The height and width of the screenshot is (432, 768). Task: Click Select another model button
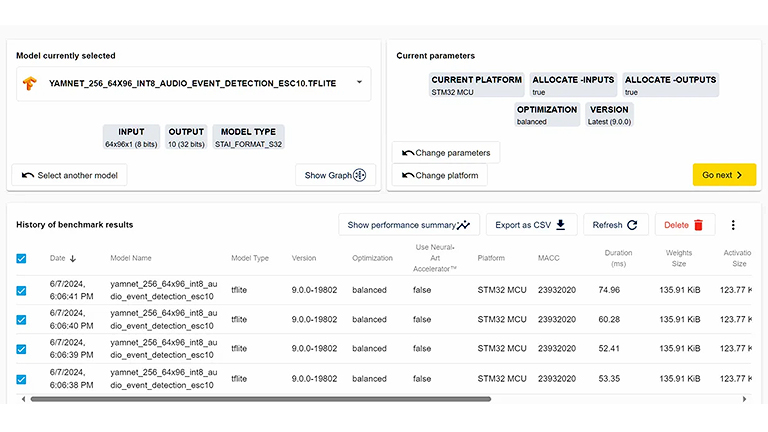[69, 175]
